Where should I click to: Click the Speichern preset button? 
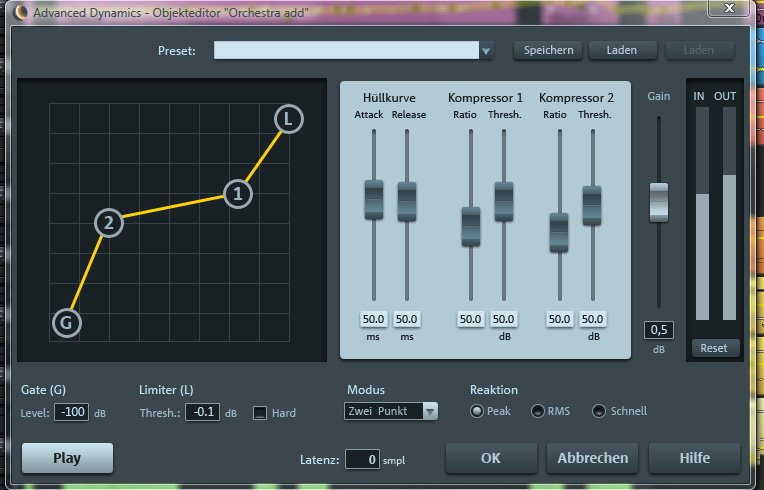point(548,50)
